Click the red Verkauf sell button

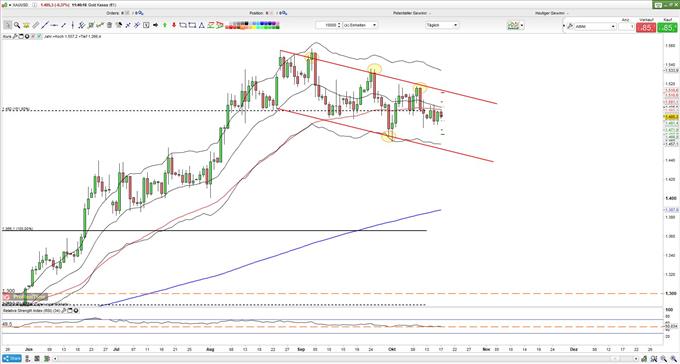point(647,27)
